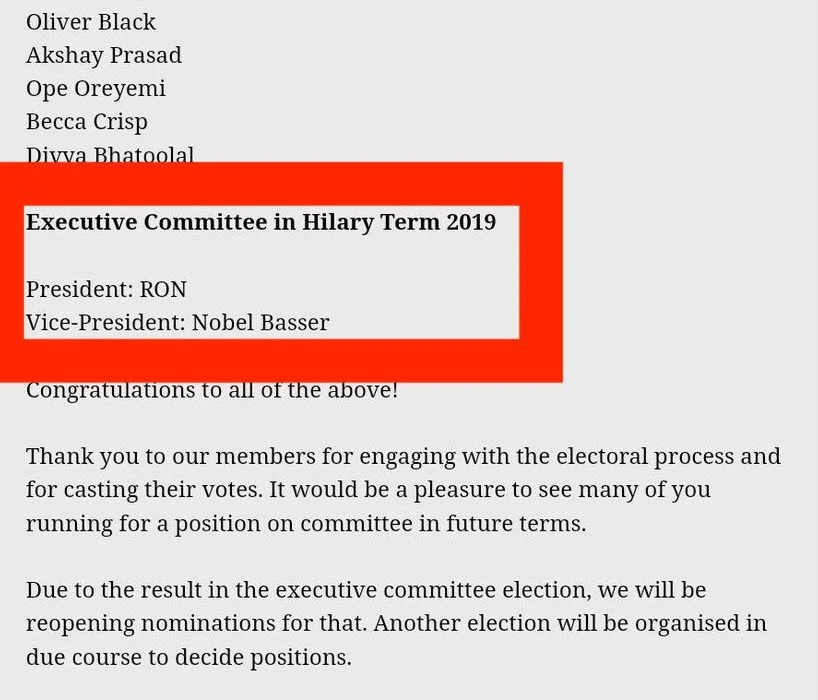Click on Ope Oreyemi in list
Screen dimensions: 818x700
(x=96, y=89)
